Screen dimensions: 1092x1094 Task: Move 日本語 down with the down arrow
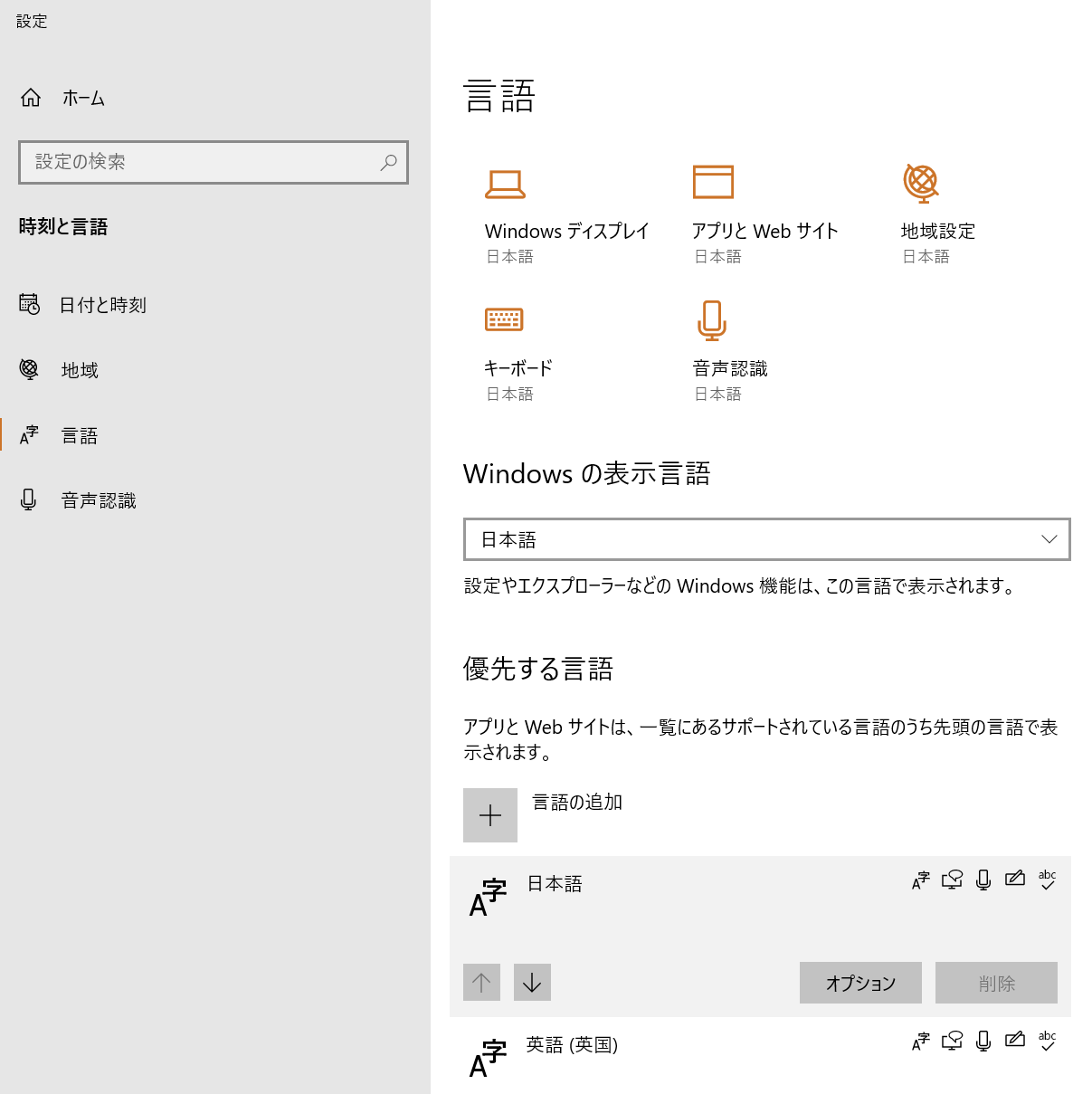coord(532,982)
